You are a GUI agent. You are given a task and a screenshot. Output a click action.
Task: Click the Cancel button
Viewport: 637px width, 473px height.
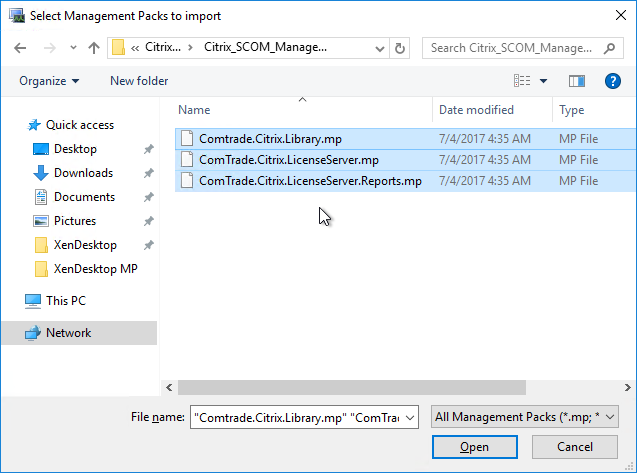point(575,447)
